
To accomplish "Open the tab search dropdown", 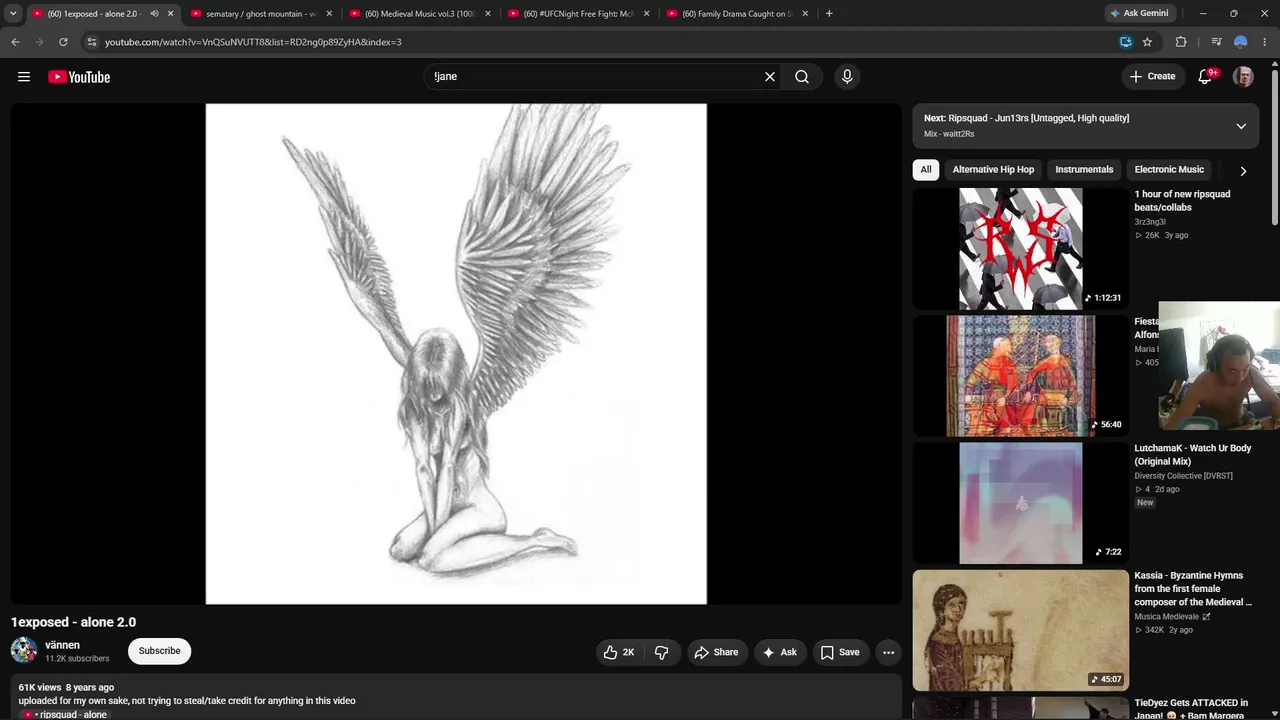I will [x=13, y=14].
